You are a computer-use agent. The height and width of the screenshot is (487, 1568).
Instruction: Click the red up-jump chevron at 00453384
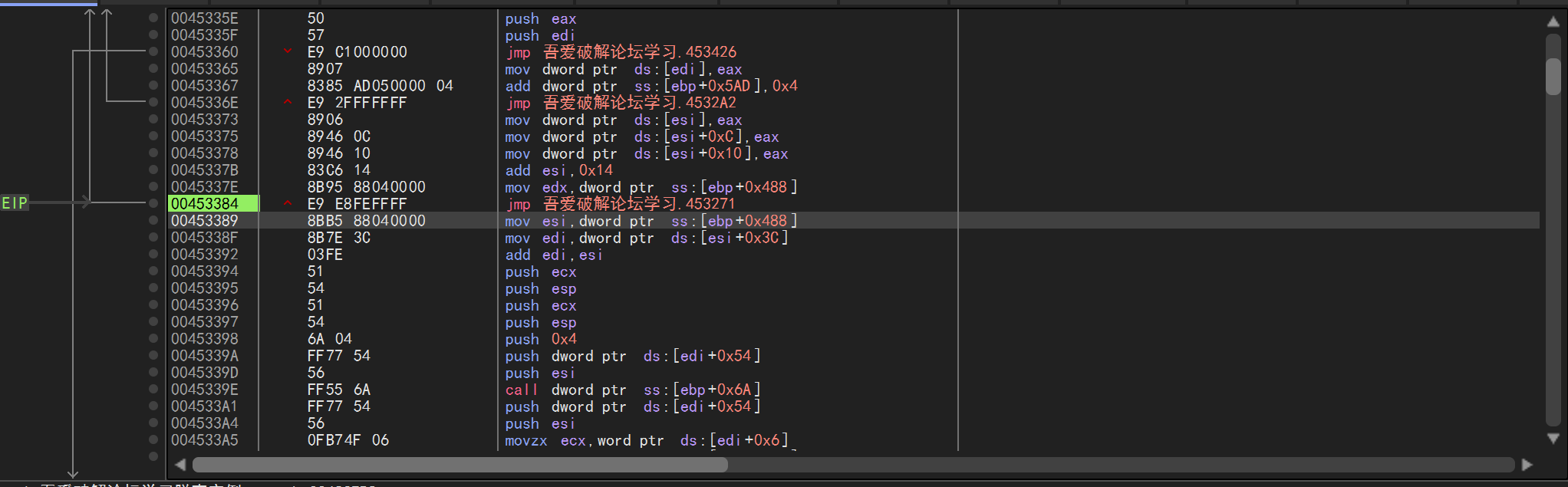(288, 203)
